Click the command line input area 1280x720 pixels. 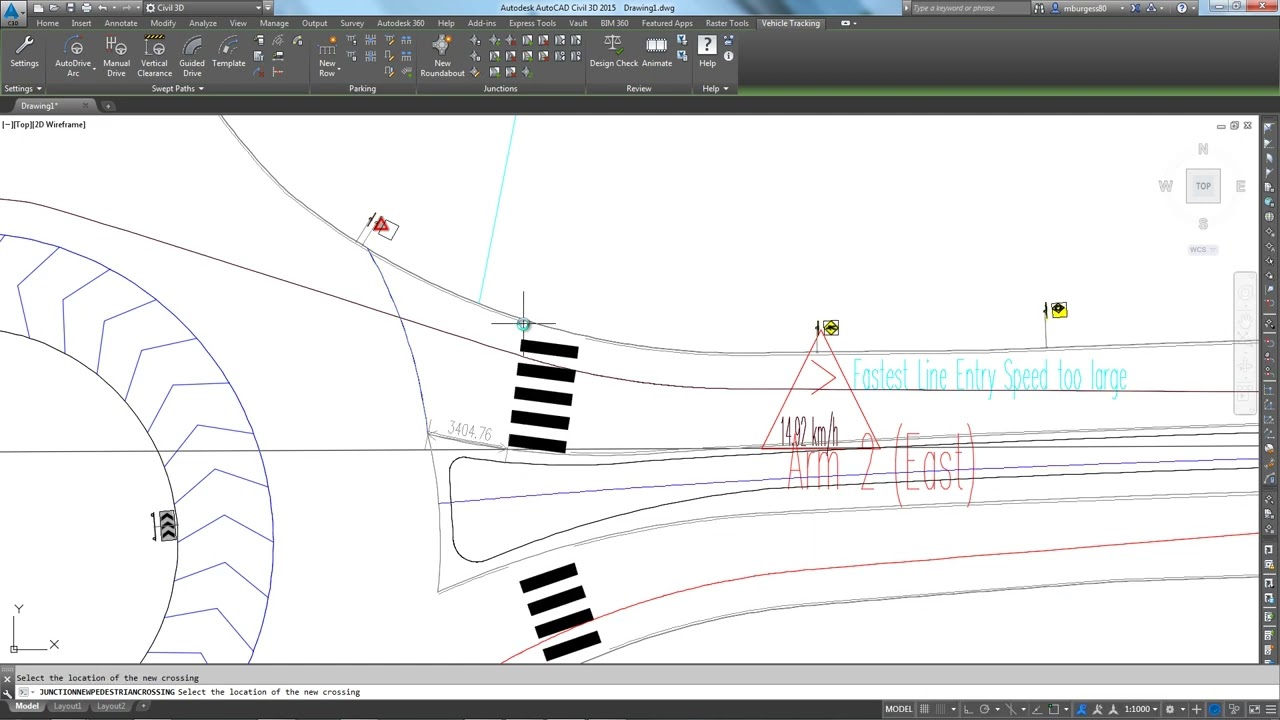640,692
